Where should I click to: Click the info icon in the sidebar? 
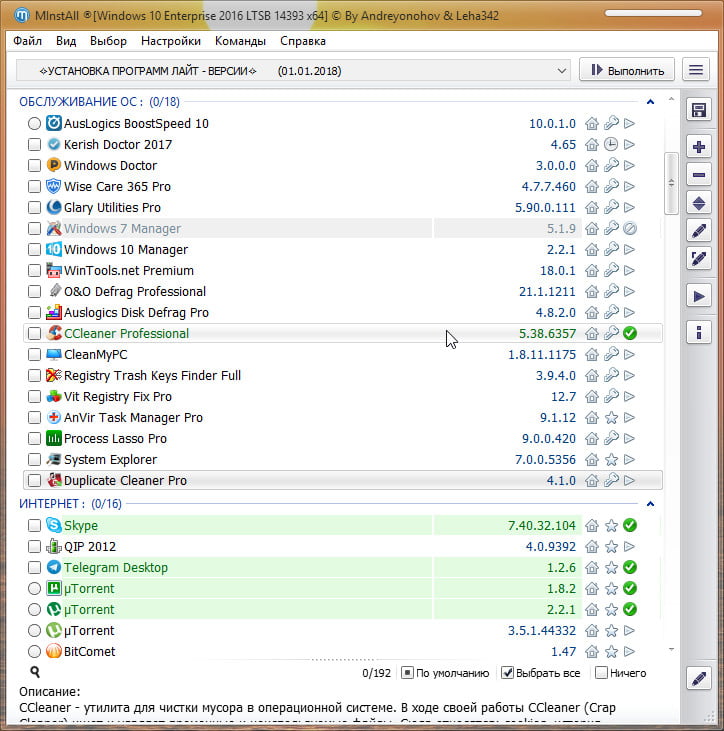coord(699,332)
